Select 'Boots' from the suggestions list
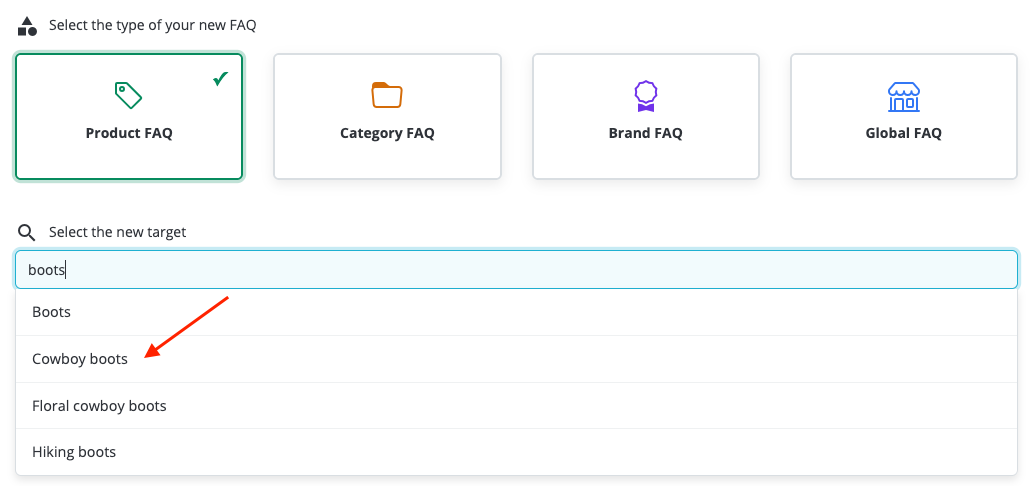 coord(52,312)
